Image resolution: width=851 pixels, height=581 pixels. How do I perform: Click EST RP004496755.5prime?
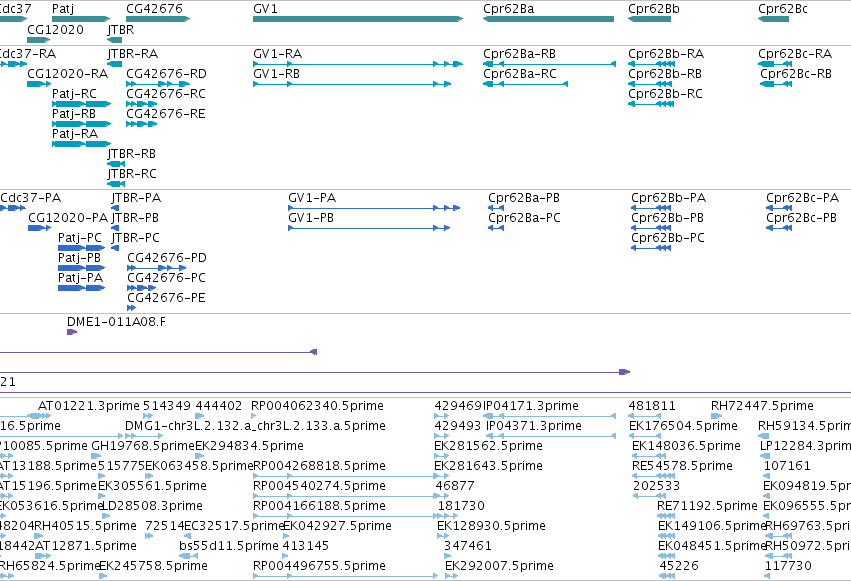coord(345,576)
